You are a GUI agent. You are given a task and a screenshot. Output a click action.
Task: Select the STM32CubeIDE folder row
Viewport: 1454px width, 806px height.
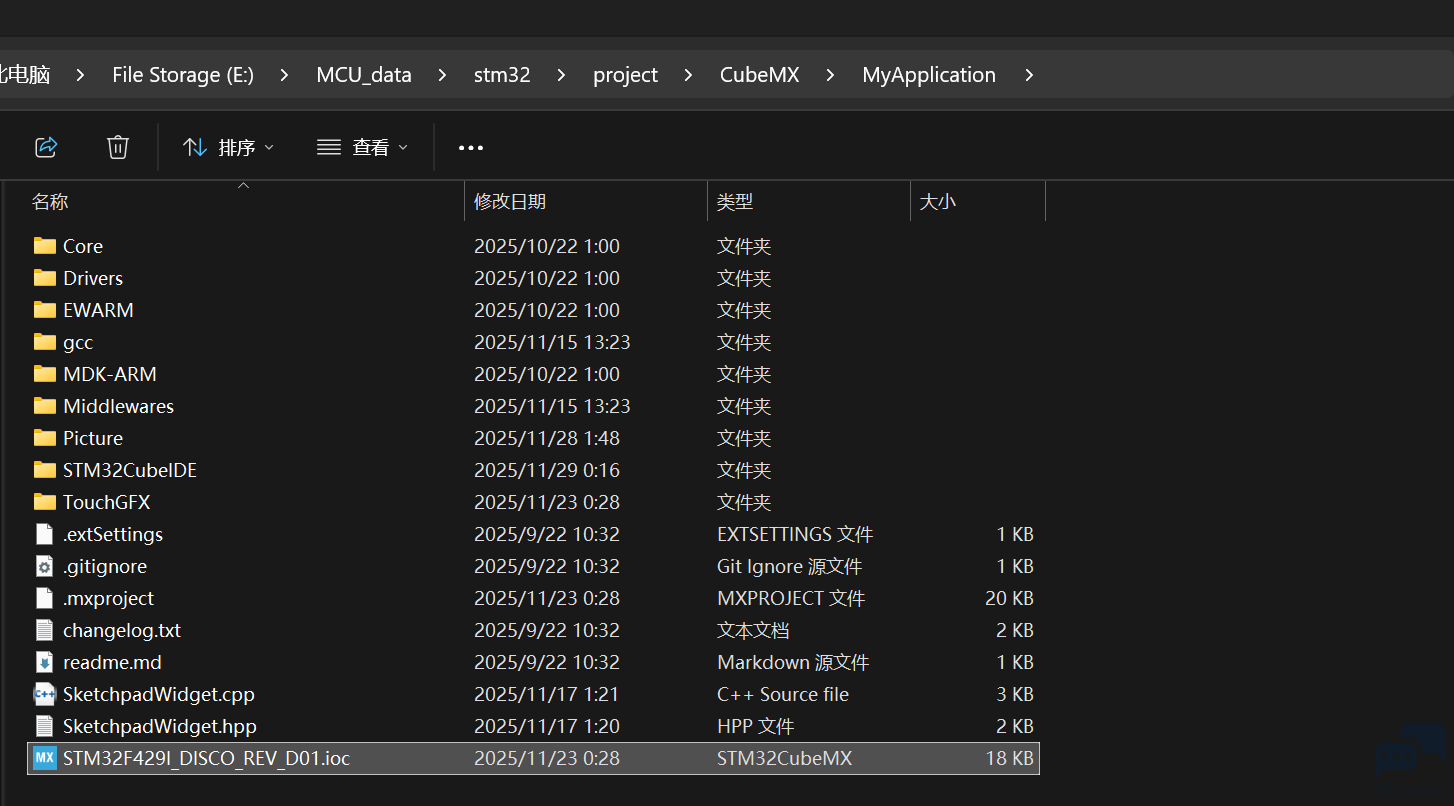(130, 470)
